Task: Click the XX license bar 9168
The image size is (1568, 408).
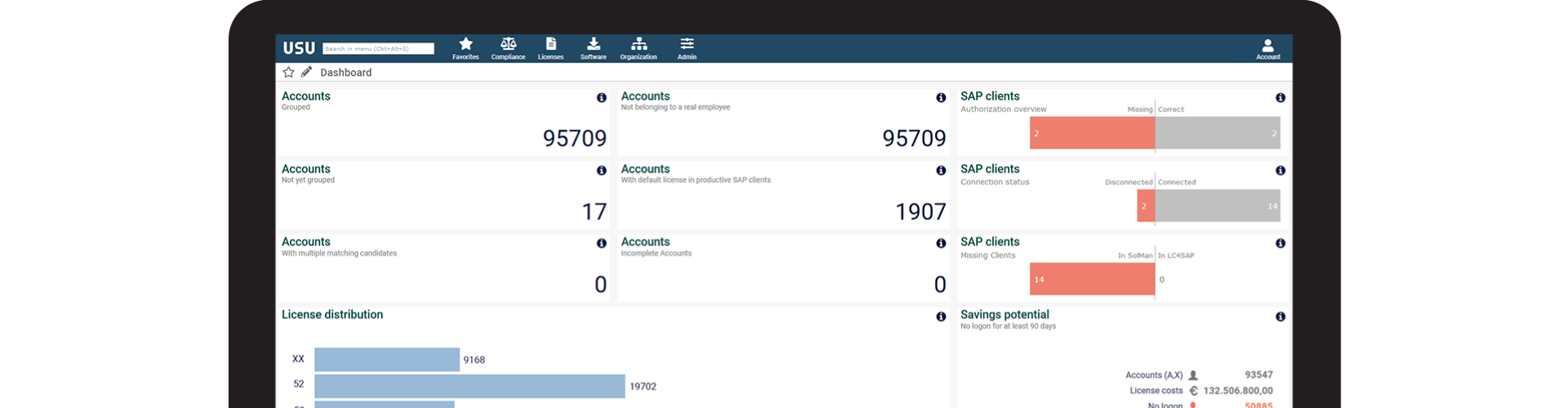Action: (387, 360)
